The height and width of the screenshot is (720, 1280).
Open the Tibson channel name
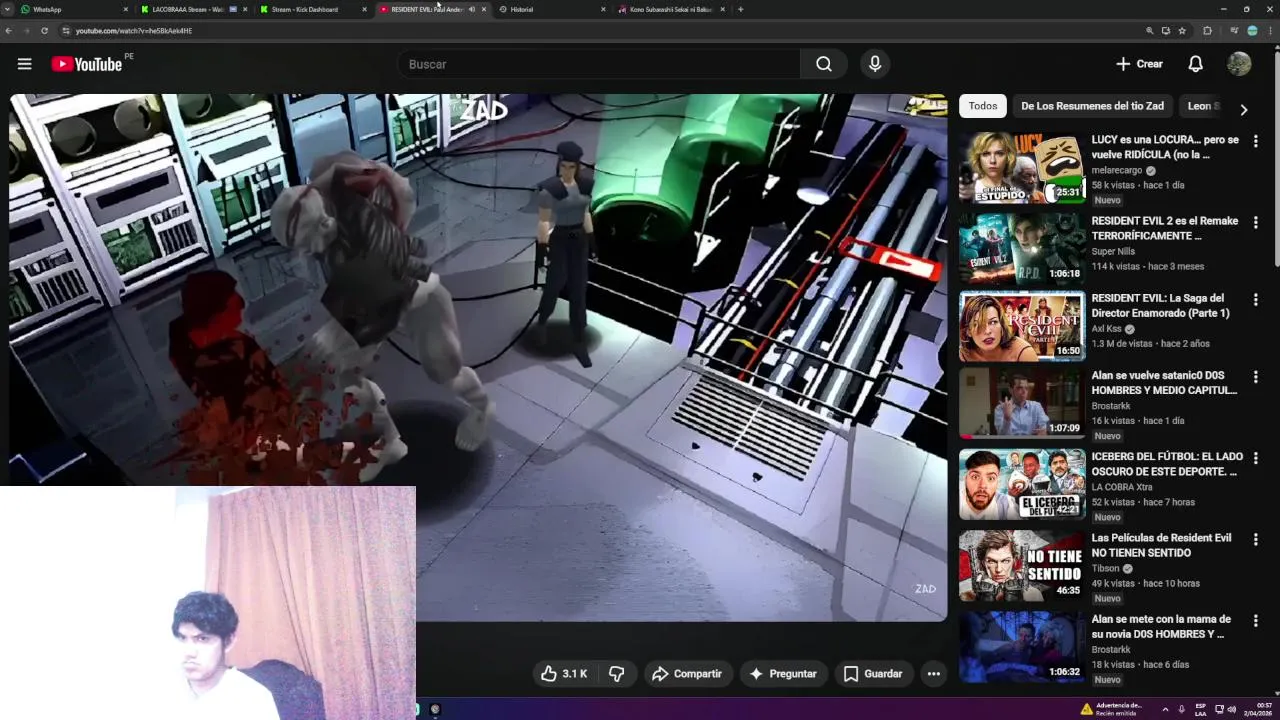1105,568
